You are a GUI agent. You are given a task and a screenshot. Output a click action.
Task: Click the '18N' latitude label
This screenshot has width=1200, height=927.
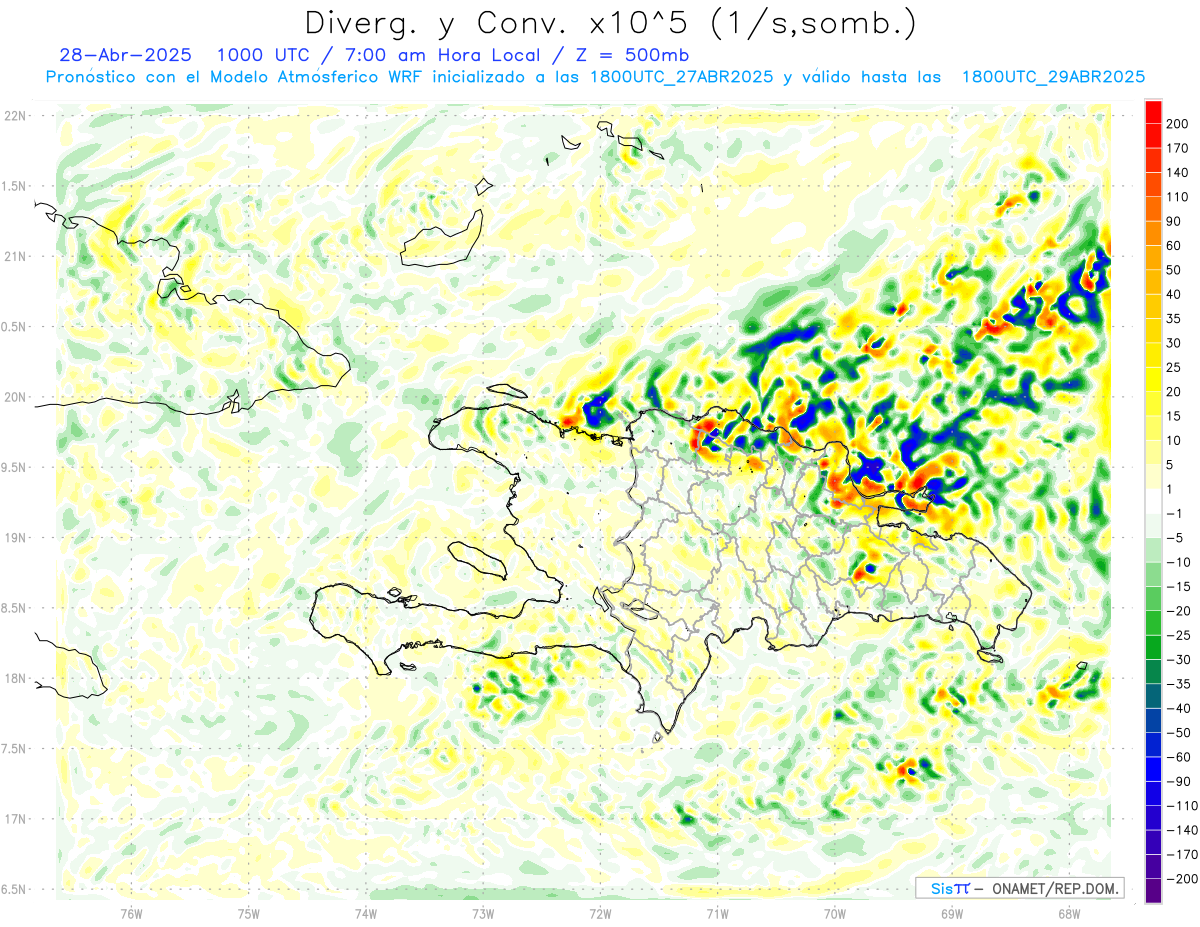tap(15, 678)
